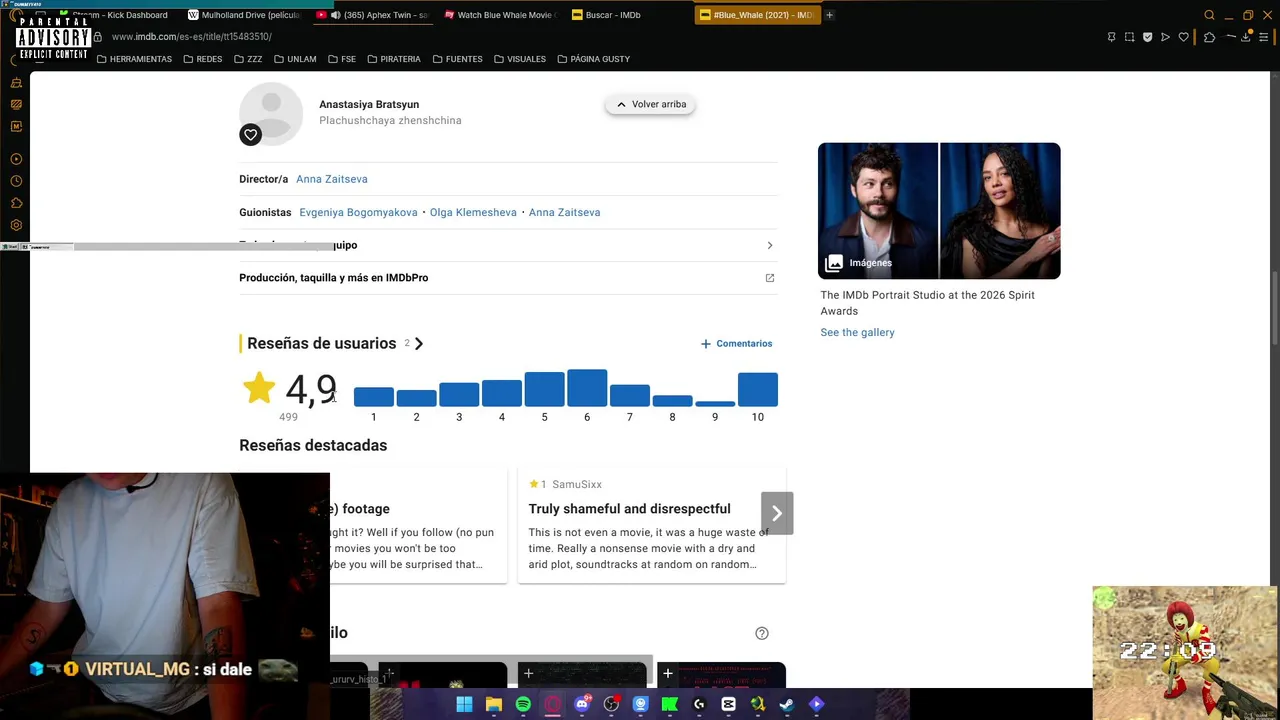The image size is (1280, 720).
Task: Open OBS Studio from the taskbar
Action: [611, 704]
